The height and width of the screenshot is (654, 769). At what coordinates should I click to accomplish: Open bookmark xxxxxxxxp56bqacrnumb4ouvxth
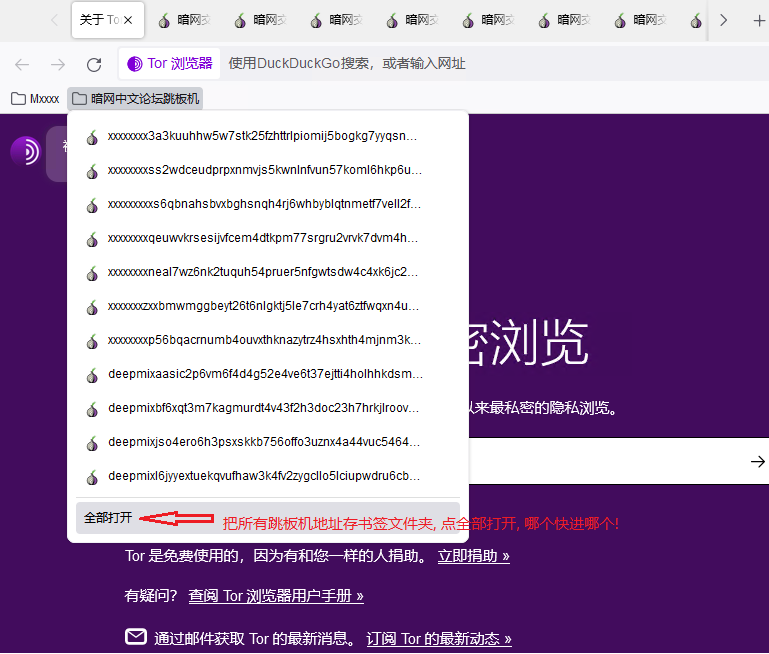pyautogui.click(x=268, y=340)
